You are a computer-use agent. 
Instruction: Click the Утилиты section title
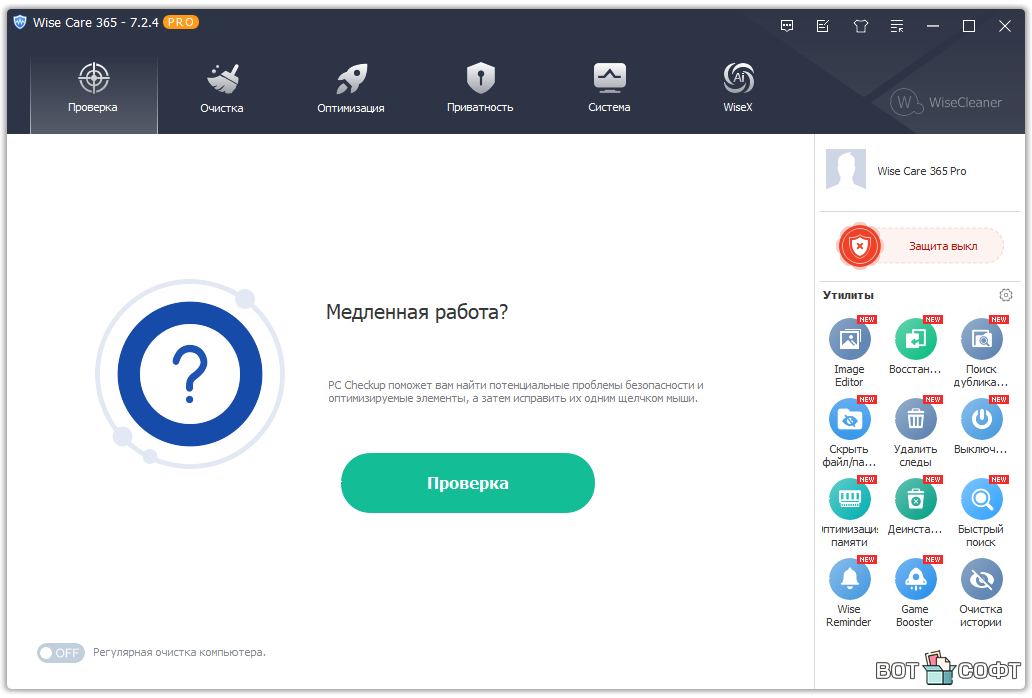point(848,295)
